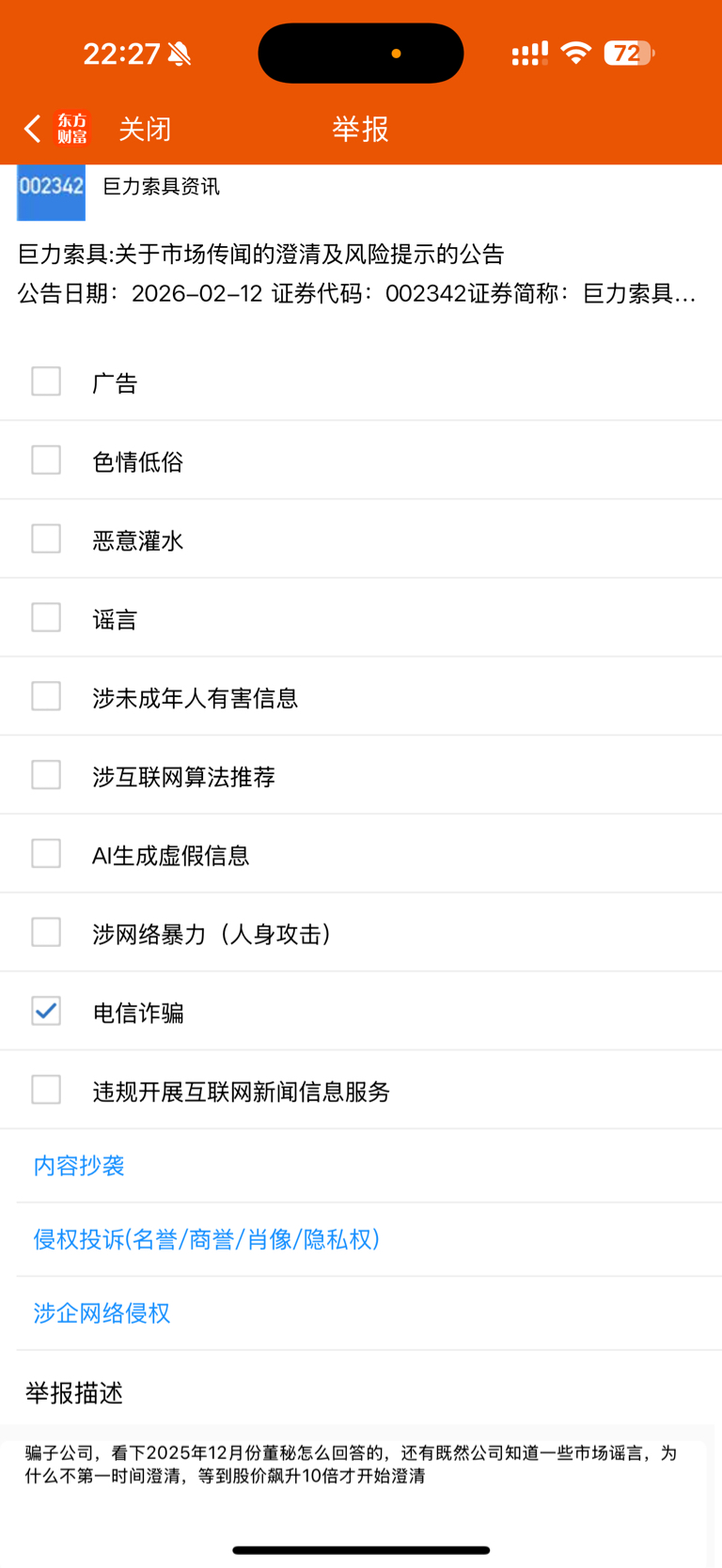Check the 色情低俗 checkbox

point(46,460)
